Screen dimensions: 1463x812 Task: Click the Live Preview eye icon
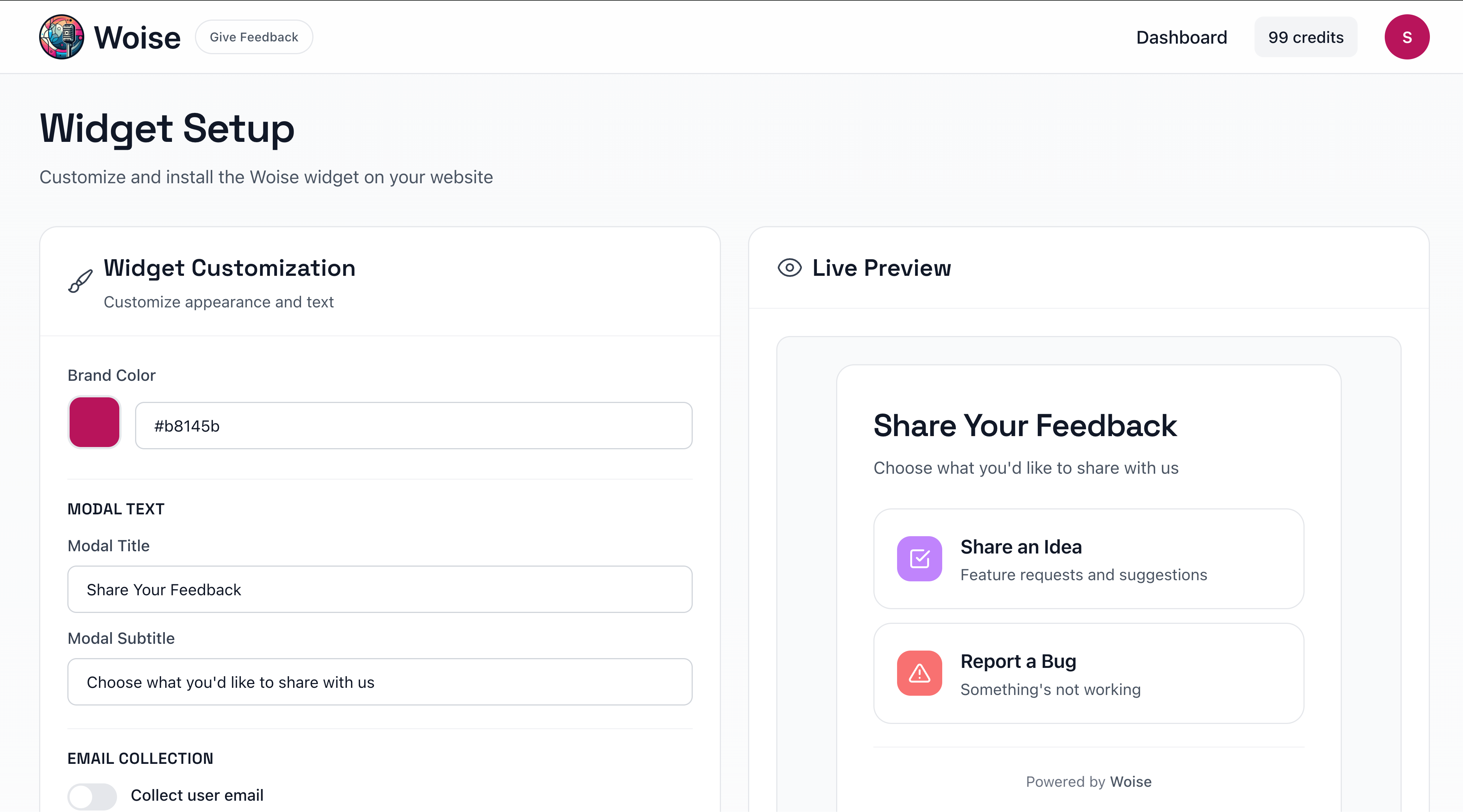[789, 268]
